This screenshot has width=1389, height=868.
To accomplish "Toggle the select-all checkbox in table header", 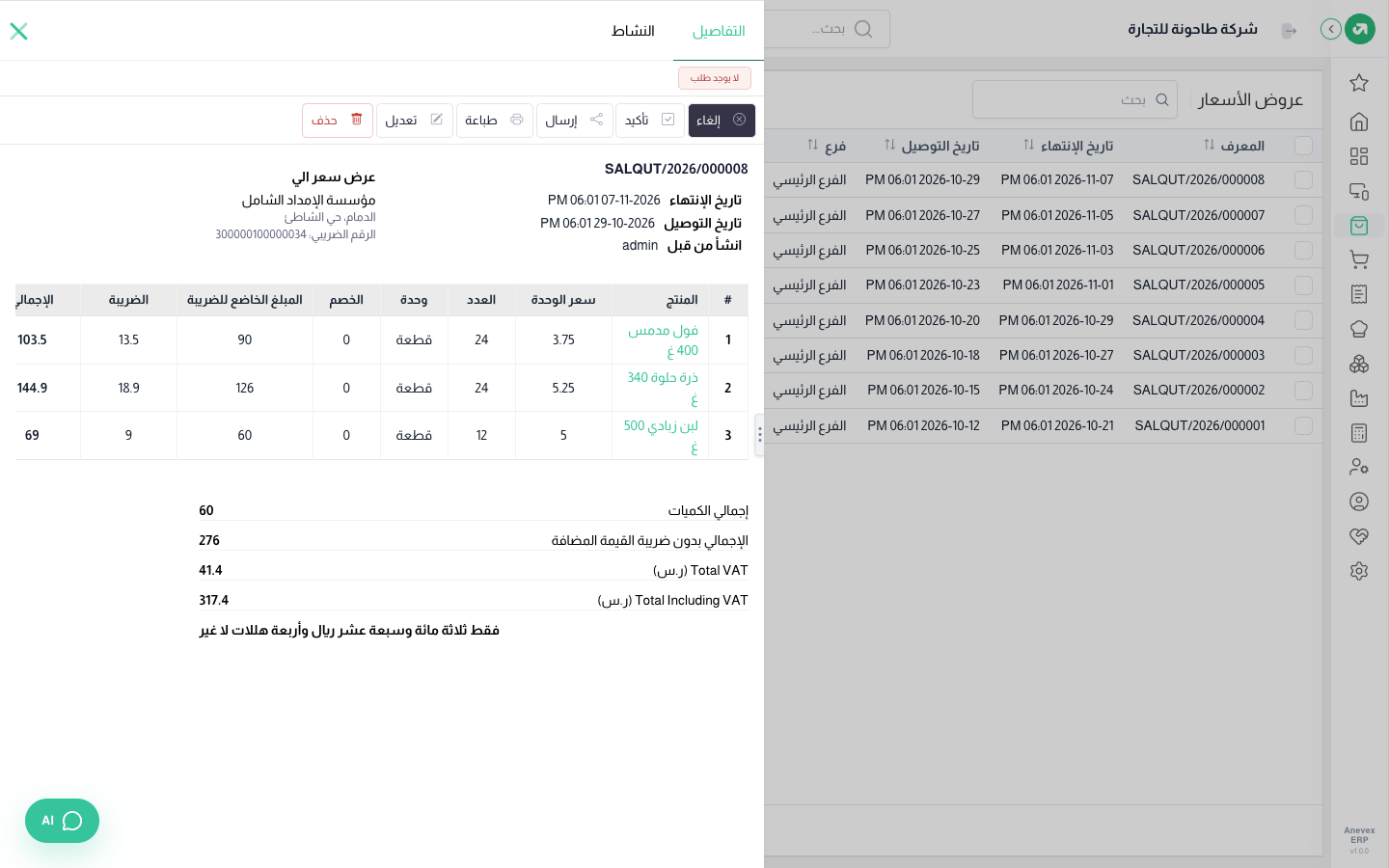I will pyautogui.click(x=1303, y=146).
